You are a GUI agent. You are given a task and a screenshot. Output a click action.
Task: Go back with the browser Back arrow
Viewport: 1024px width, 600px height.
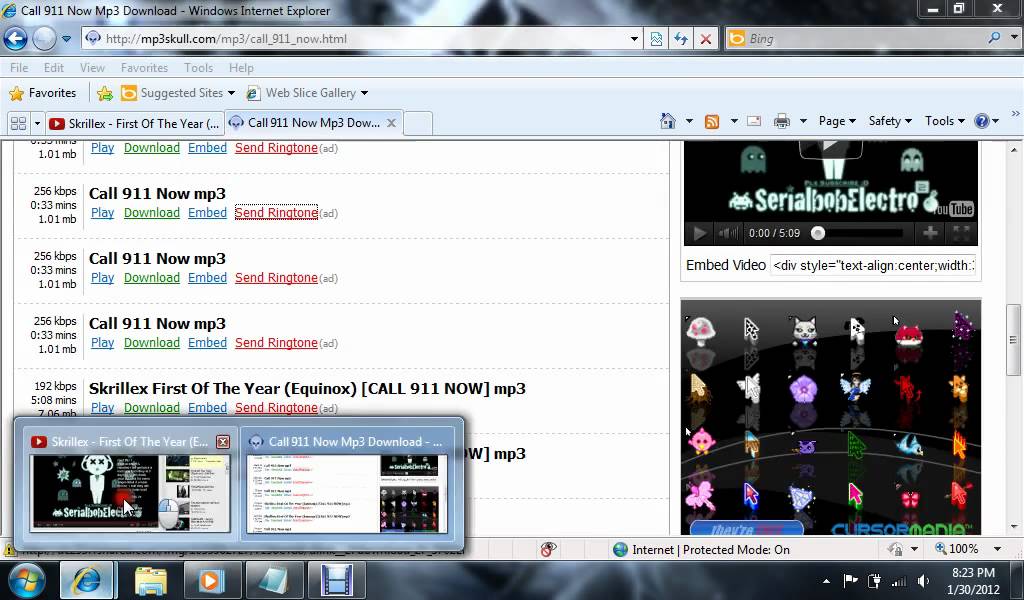point(15,39)
